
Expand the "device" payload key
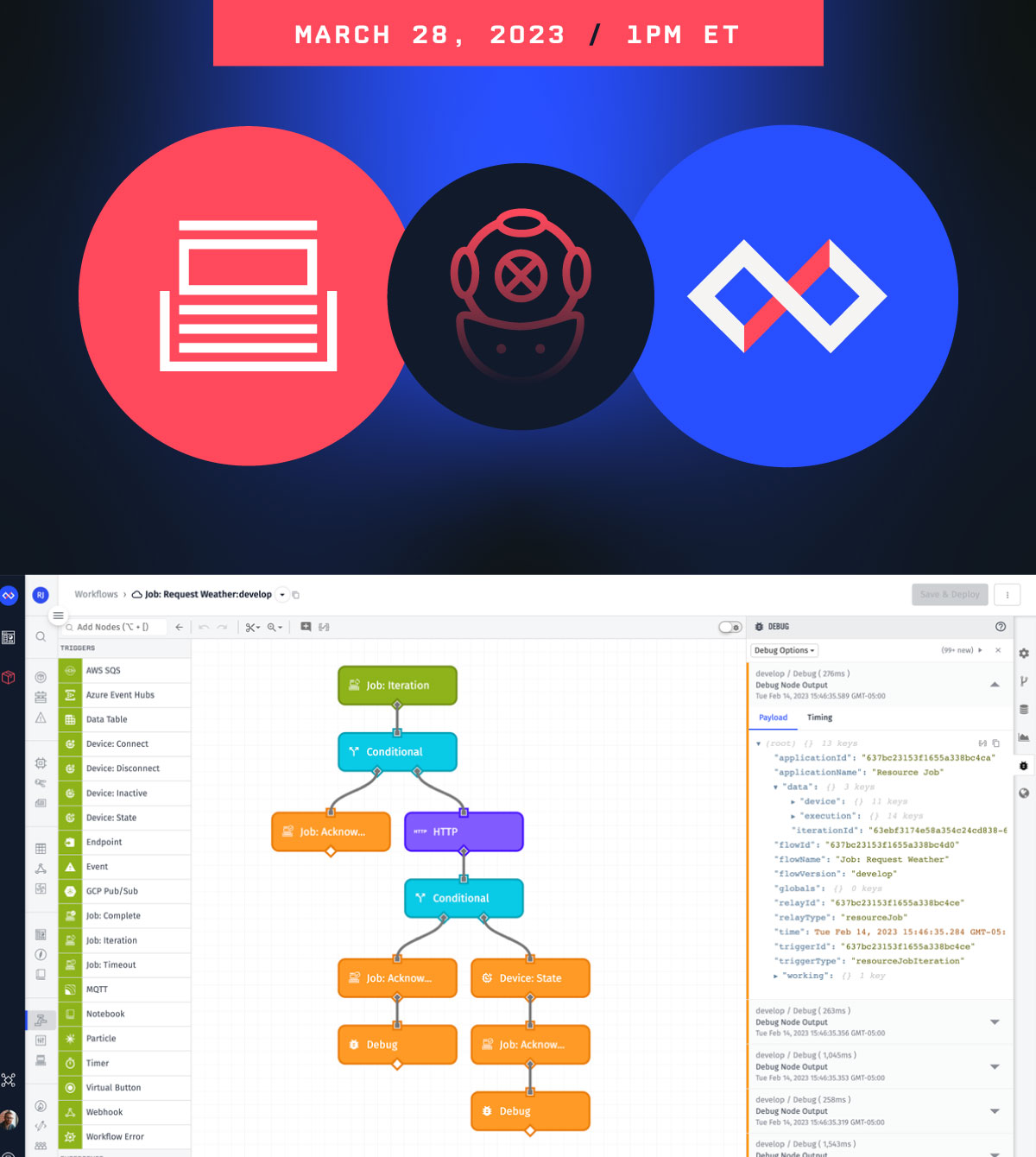pyautogui.click(x=793, y=802)
